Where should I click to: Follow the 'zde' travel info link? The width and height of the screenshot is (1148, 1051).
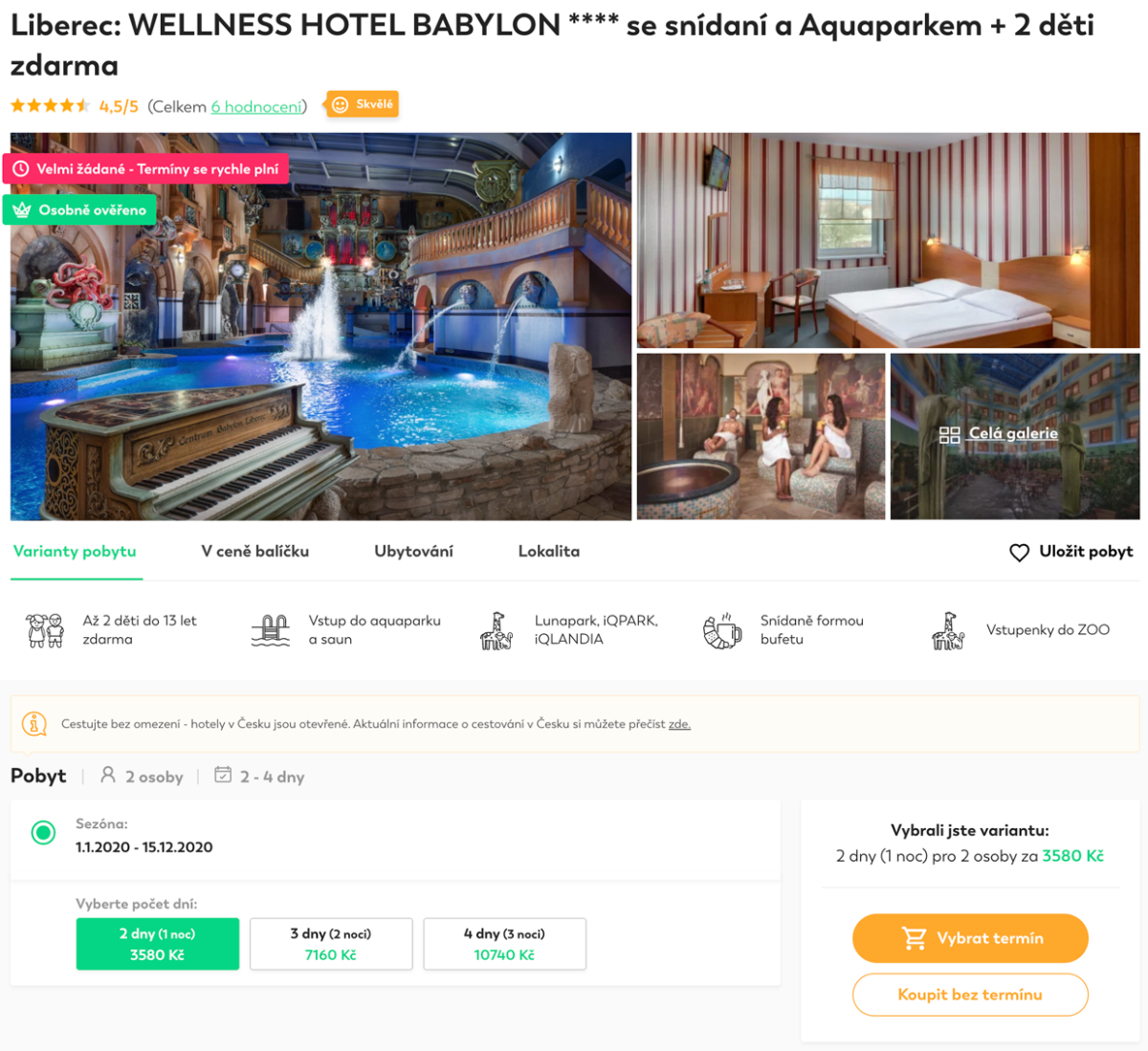(679, 724)
